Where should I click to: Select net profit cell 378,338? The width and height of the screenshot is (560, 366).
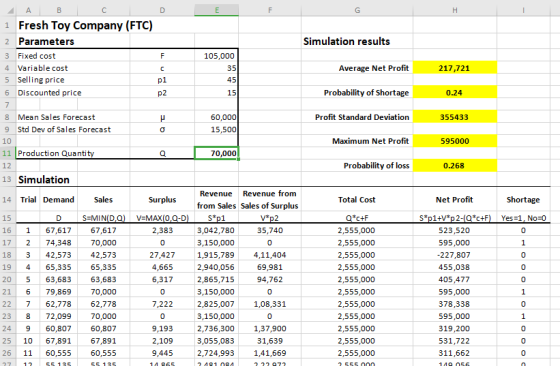tap(454, 304)
